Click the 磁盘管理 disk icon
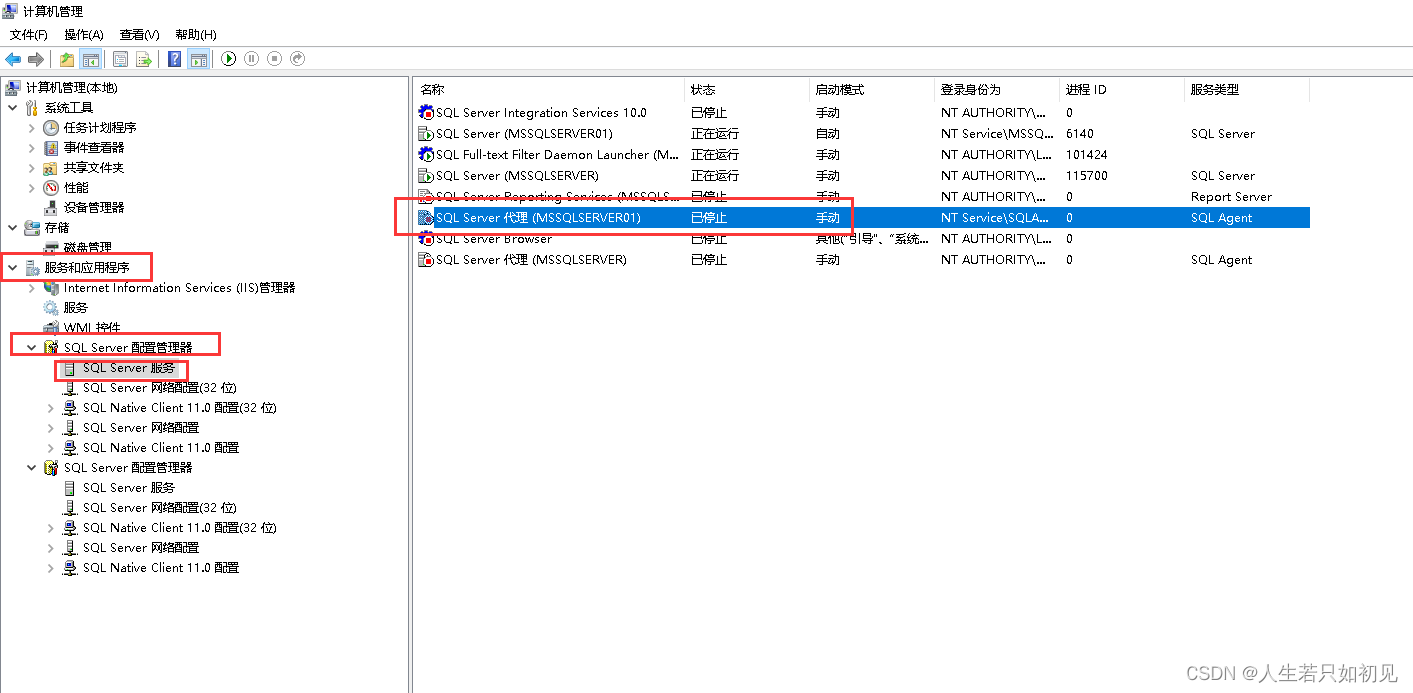The image size is (1413, 693). coord(52,248)
